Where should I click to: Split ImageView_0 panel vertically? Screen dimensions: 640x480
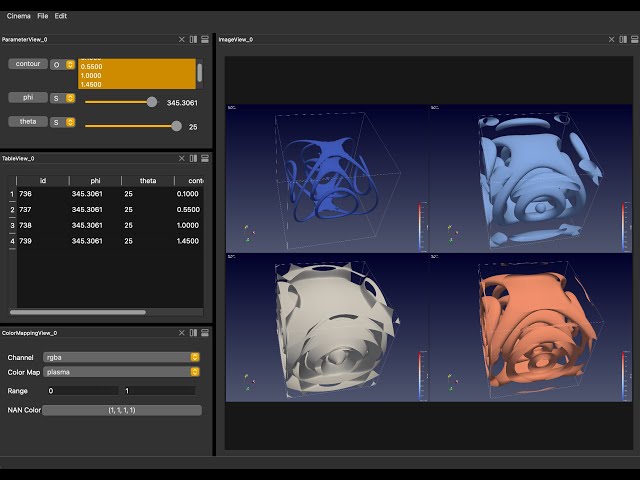(635, 39)
